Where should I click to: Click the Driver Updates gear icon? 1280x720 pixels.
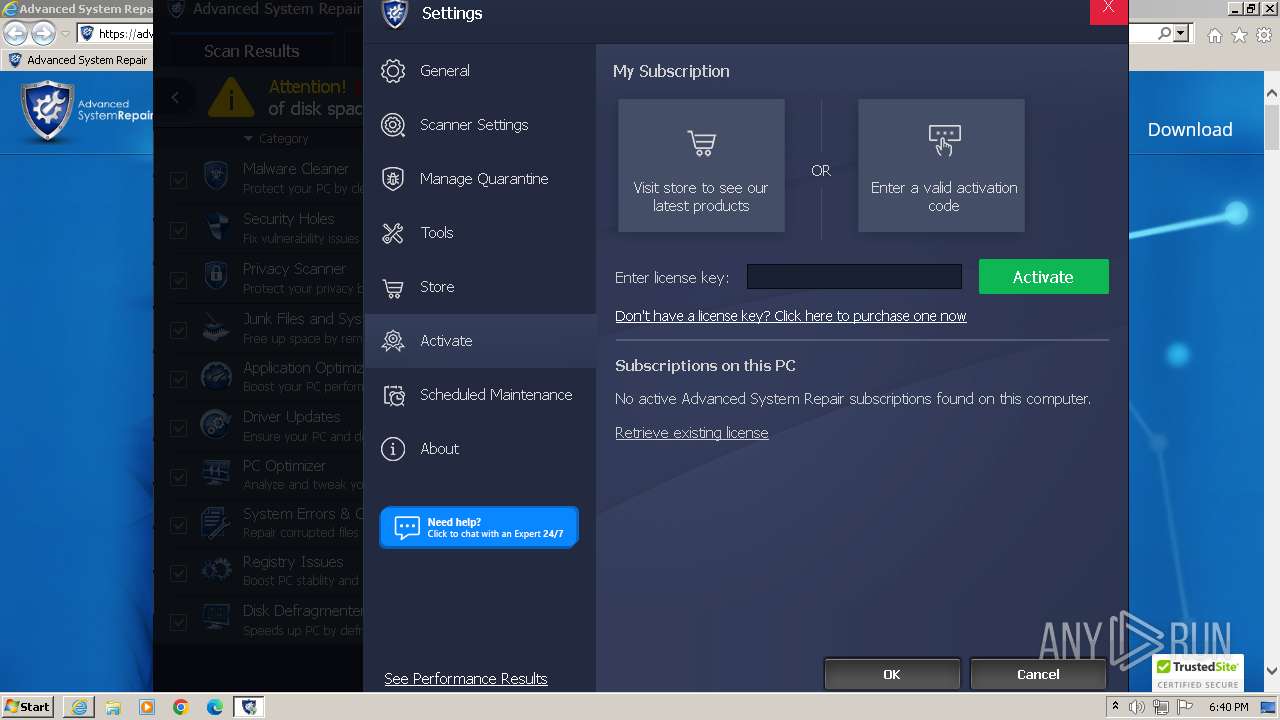tap(216, 425)
